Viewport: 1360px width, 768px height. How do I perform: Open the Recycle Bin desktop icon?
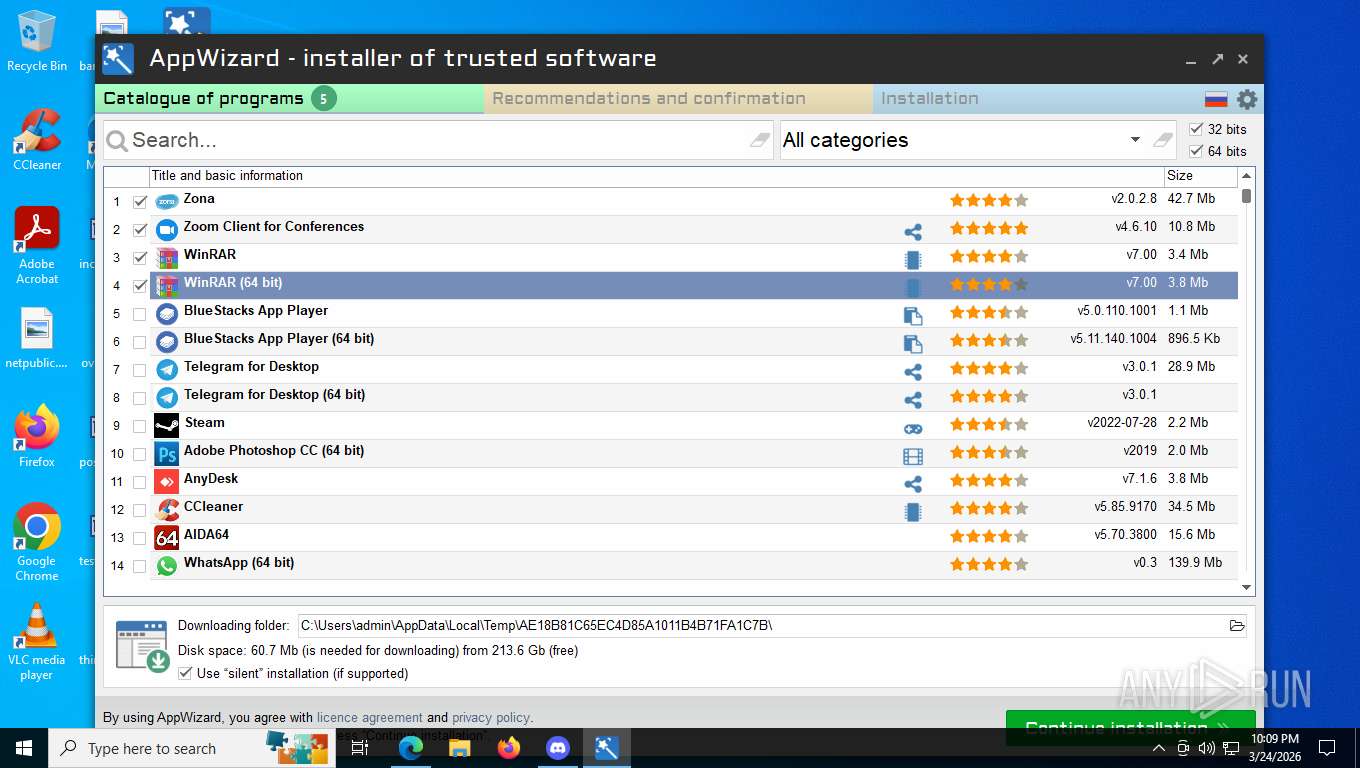[36, 42]
